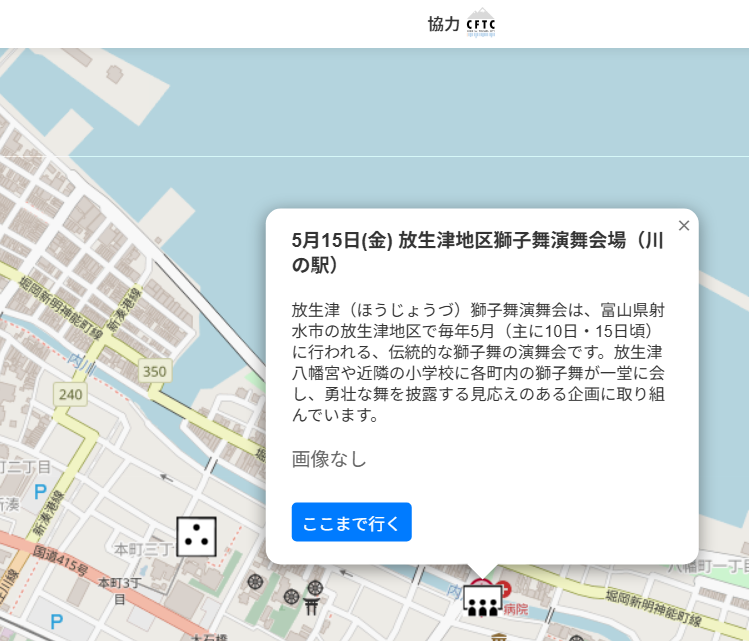
Task: Click the torii gate shrine icon
Action: coord(311,607)
